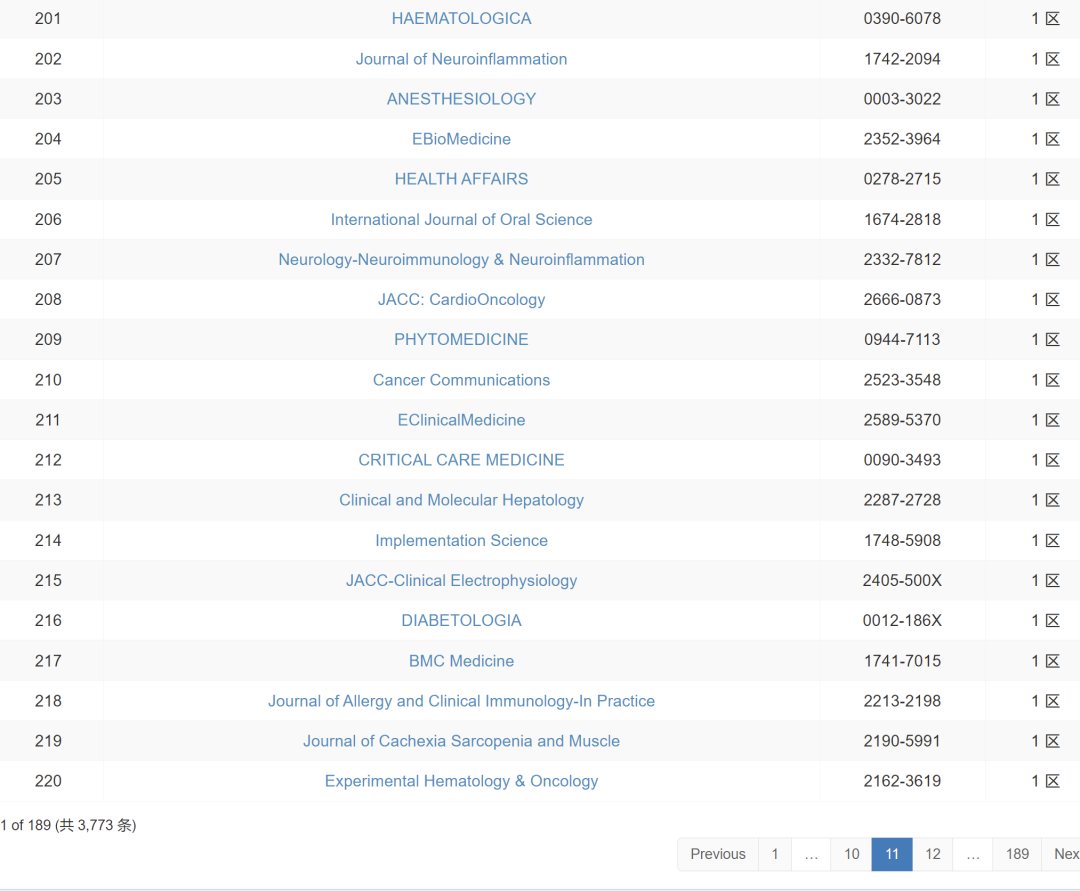Click ISSN 2332-7812
This screenshot has height=891, width=1080.
(902, 260)
